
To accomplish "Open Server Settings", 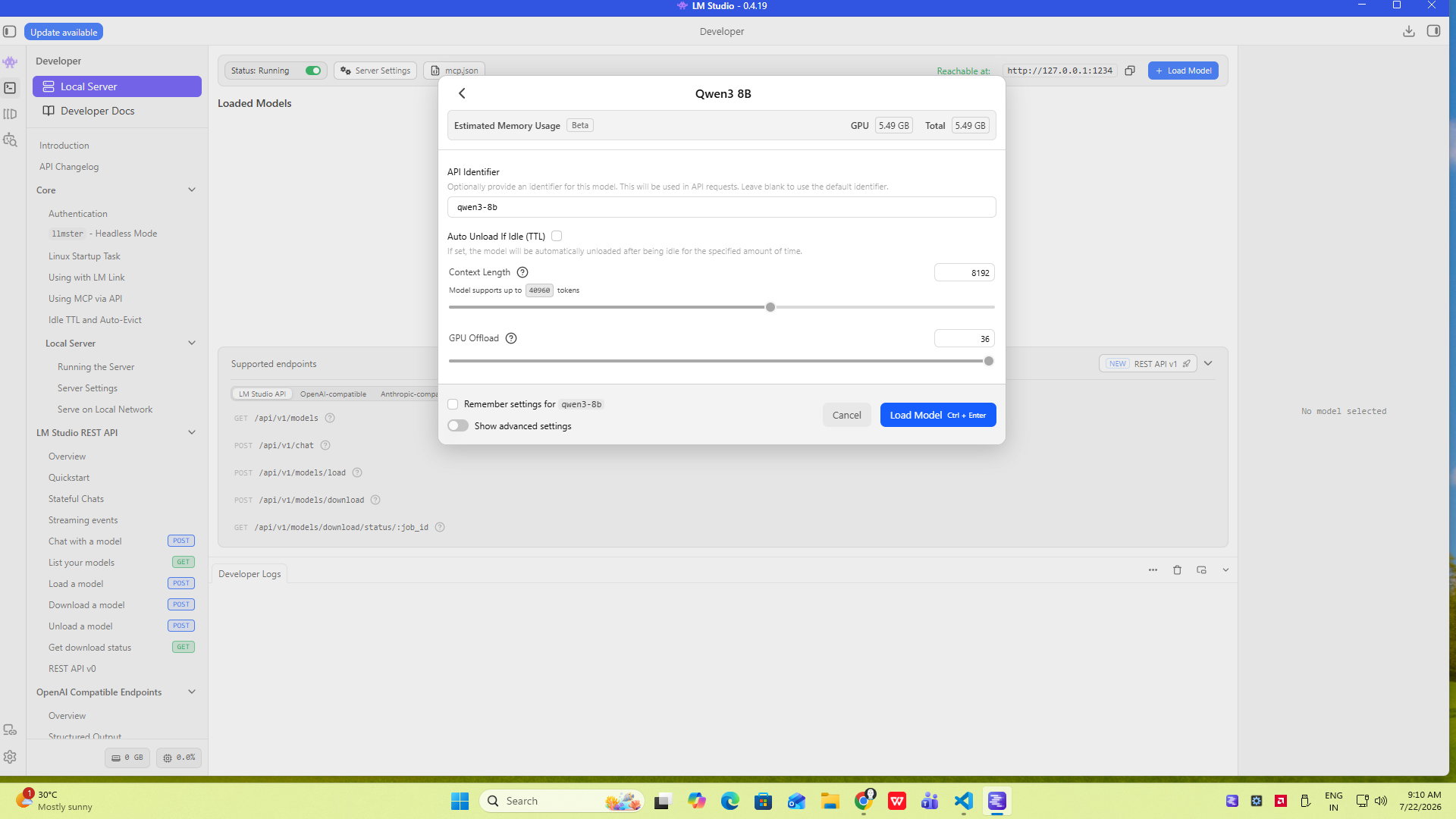I will click(375, 71).
